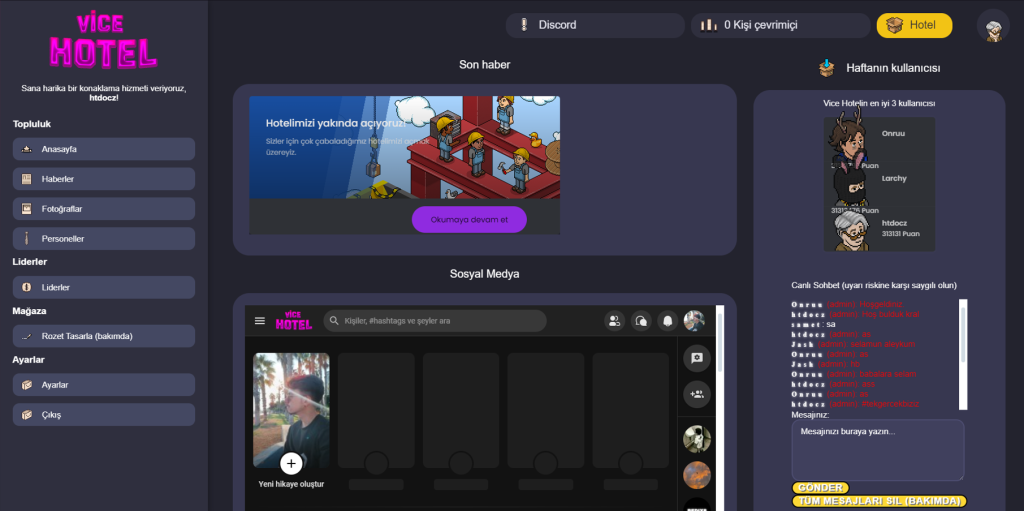Open Anasayfa from the sidebar

(x=104, y=149)
